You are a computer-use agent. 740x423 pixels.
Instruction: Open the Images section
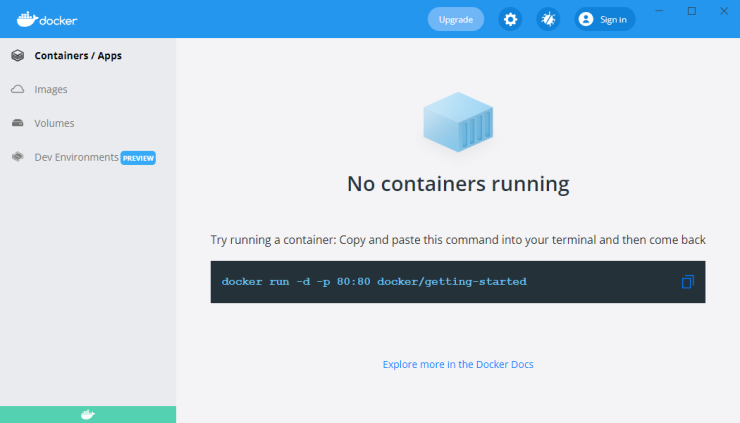pos(88,89)
